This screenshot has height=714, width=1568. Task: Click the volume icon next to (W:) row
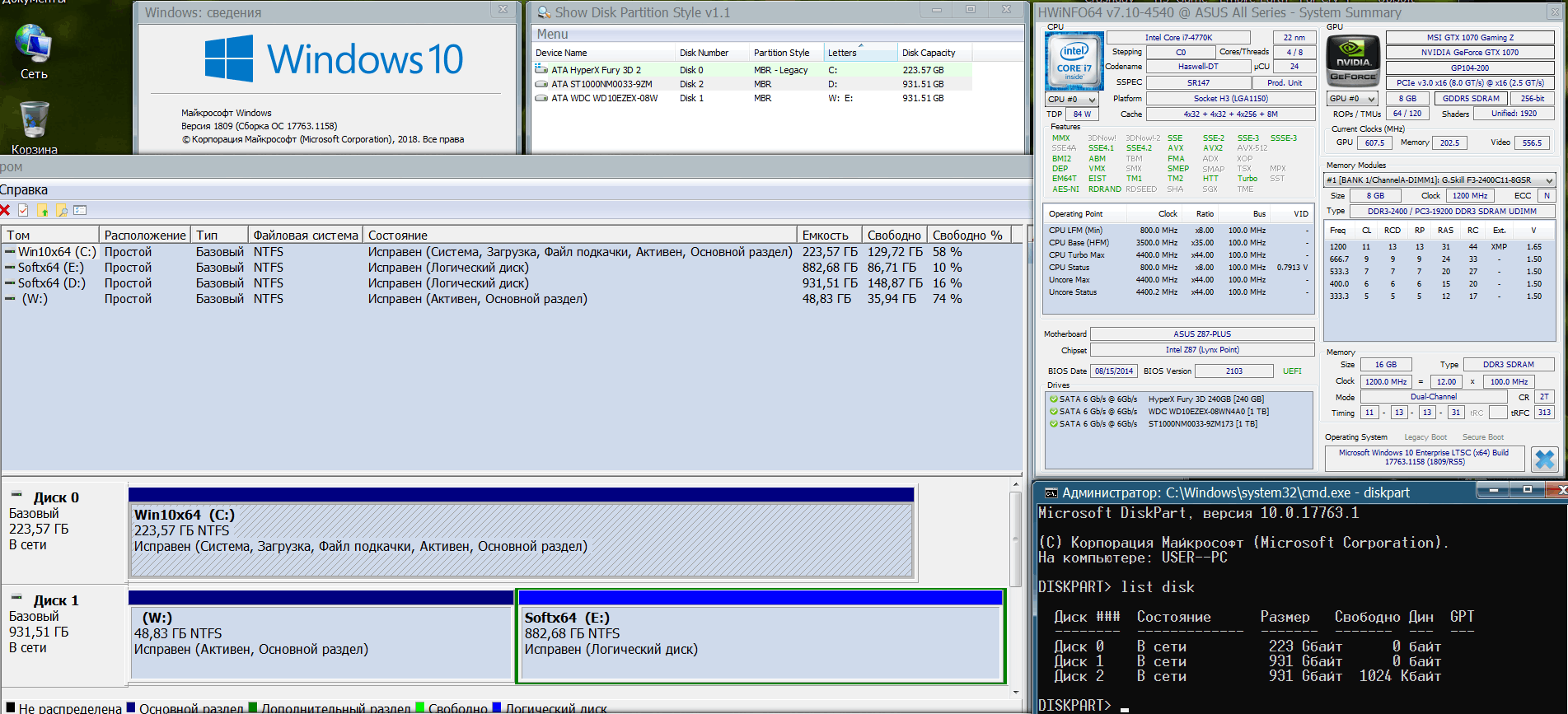coord(10,299)
